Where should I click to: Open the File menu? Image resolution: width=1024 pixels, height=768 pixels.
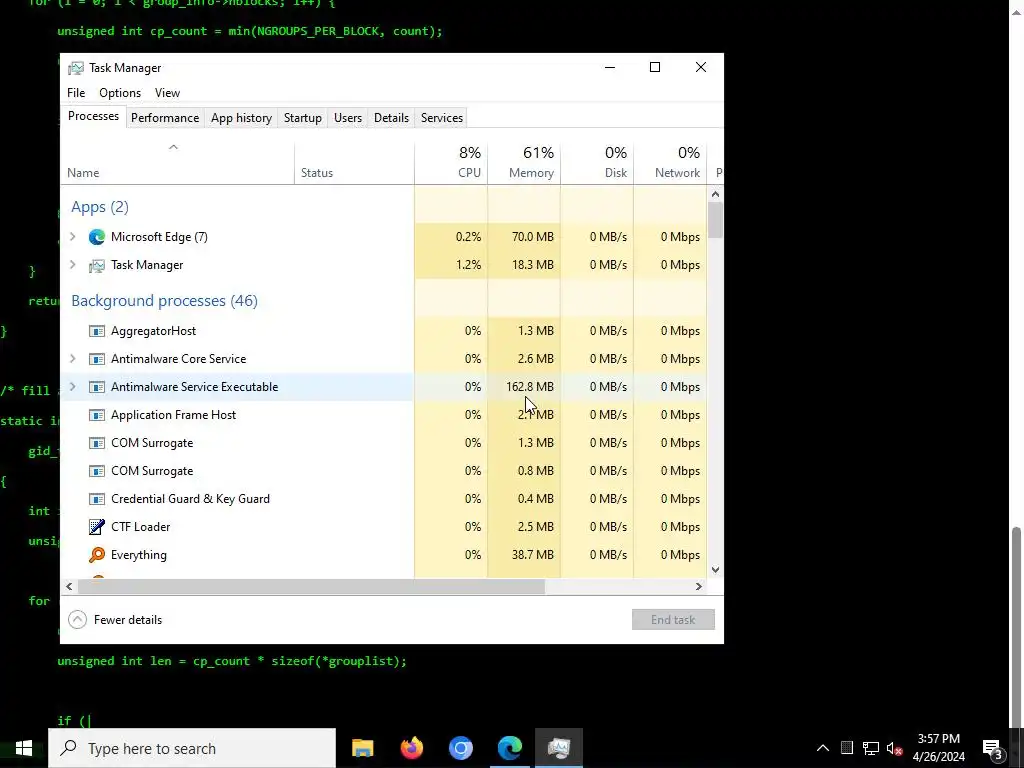[x=76, y=93]
